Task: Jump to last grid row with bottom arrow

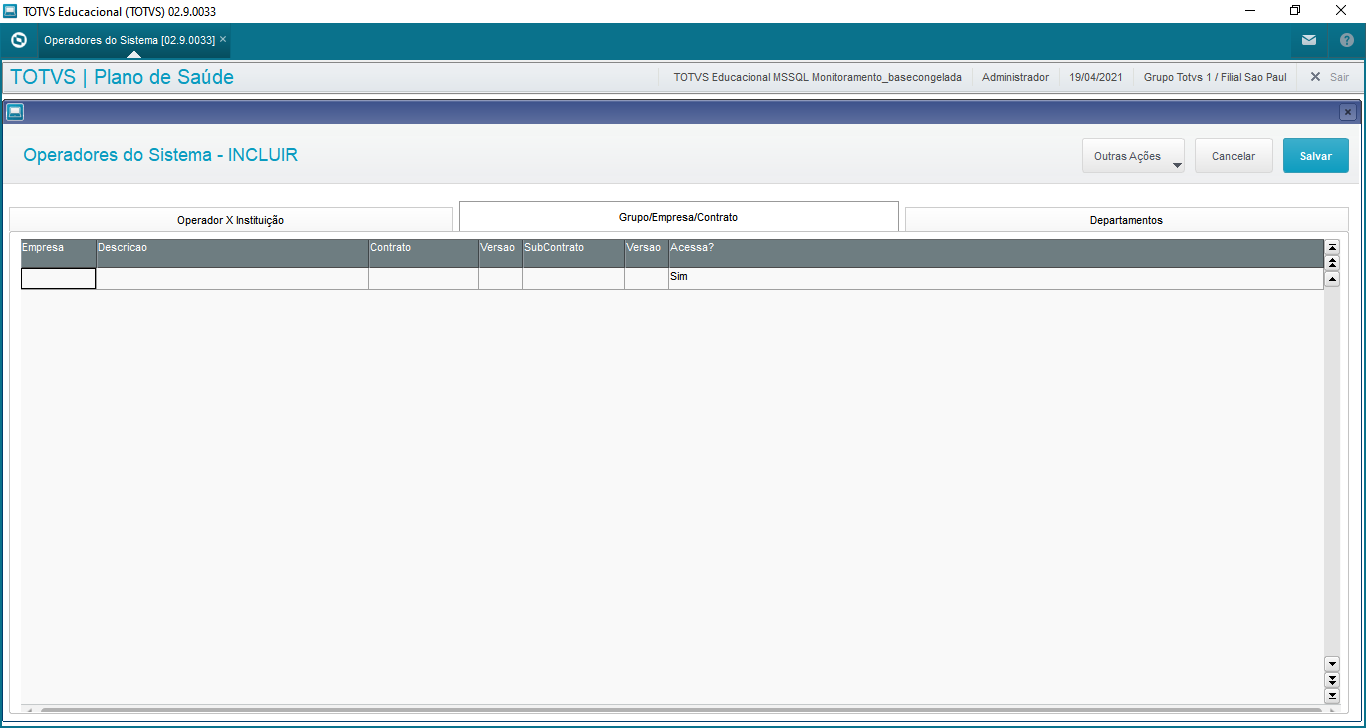Action: 1332,696
